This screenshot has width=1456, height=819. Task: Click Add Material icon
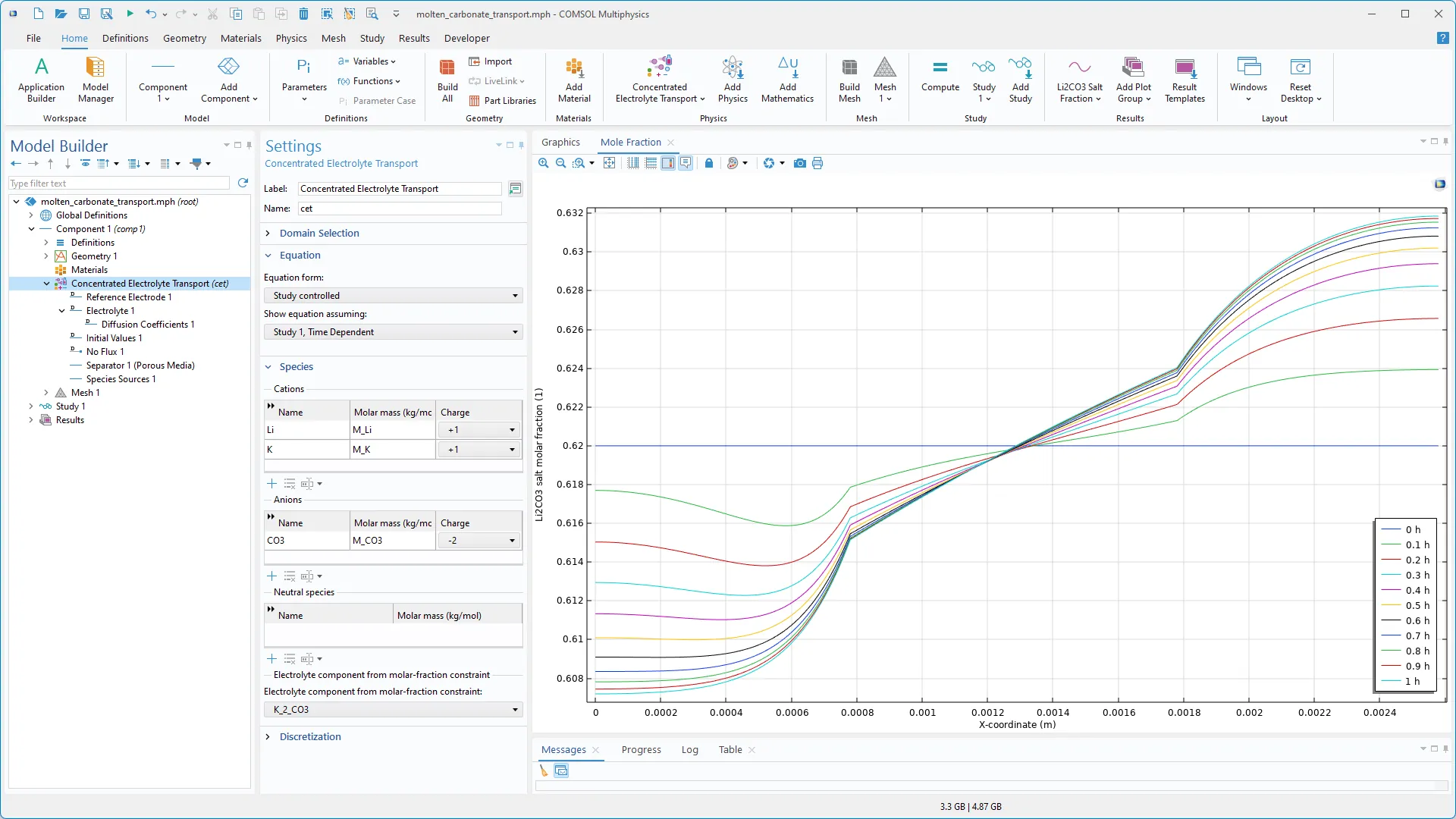tap(574, 80)
